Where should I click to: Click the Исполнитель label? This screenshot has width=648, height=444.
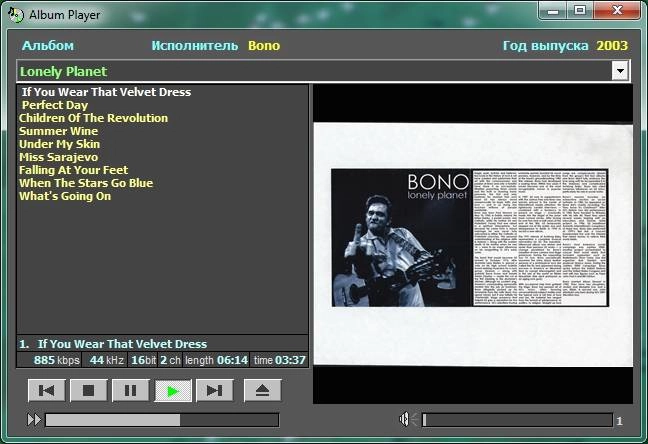[x=195, y=45]
